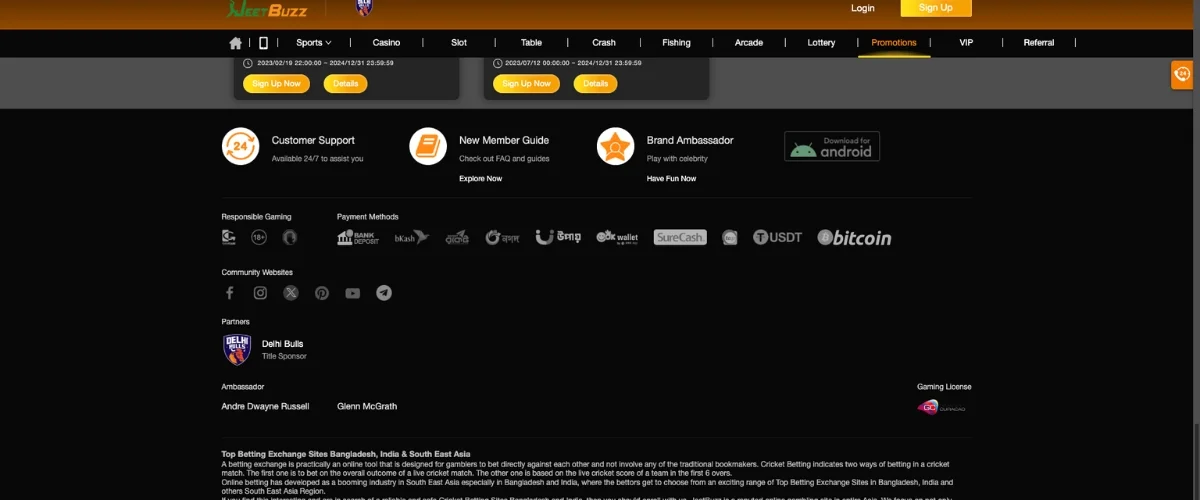Image resolution: width=1200 pixels, height=500 pixels.
Task: Open the Delhi Bulls partner logo
Action: pyautogui.click(x=237, y=349)
